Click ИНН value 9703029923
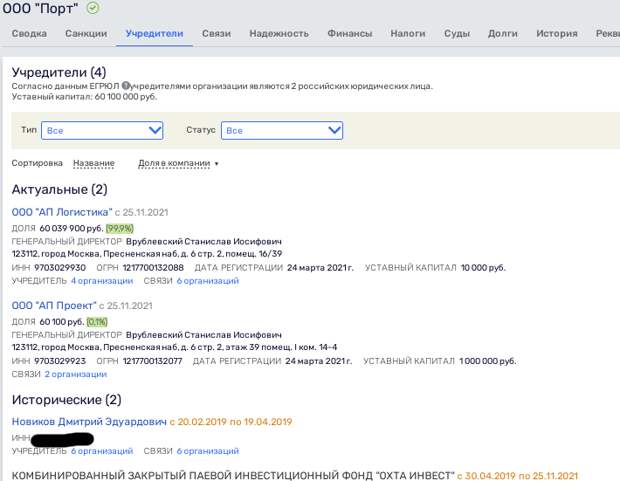620x481 pixels. pyautogui.click(x=60, y=361)
